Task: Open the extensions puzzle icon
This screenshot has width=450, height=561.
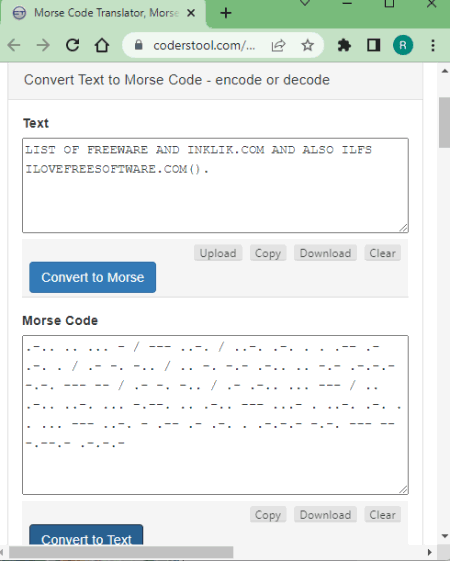Action: click(344, 45)
